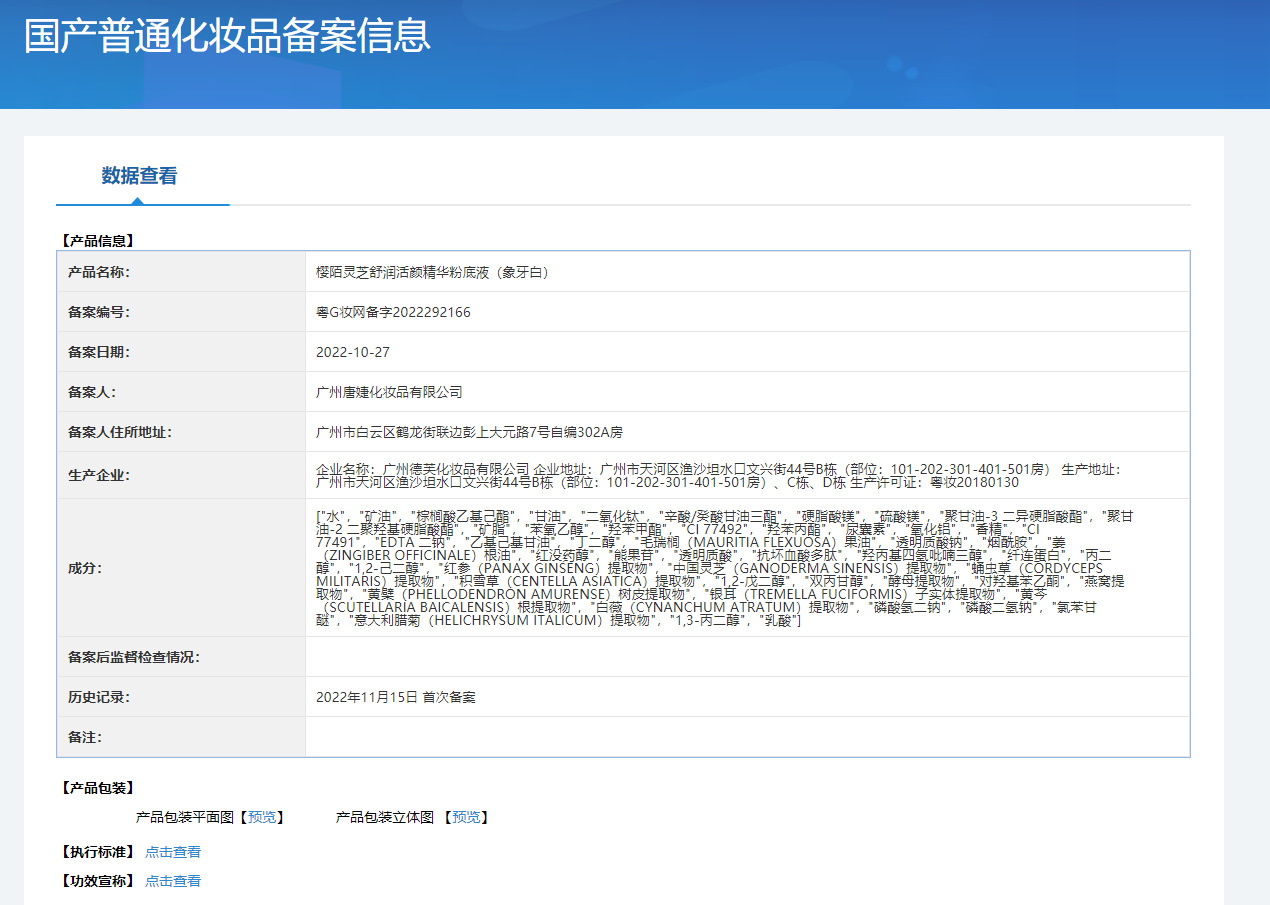Select the value 广州唐婕化妆品有限公司
This screenshot has height=905, width=1270.
point(389,392)
